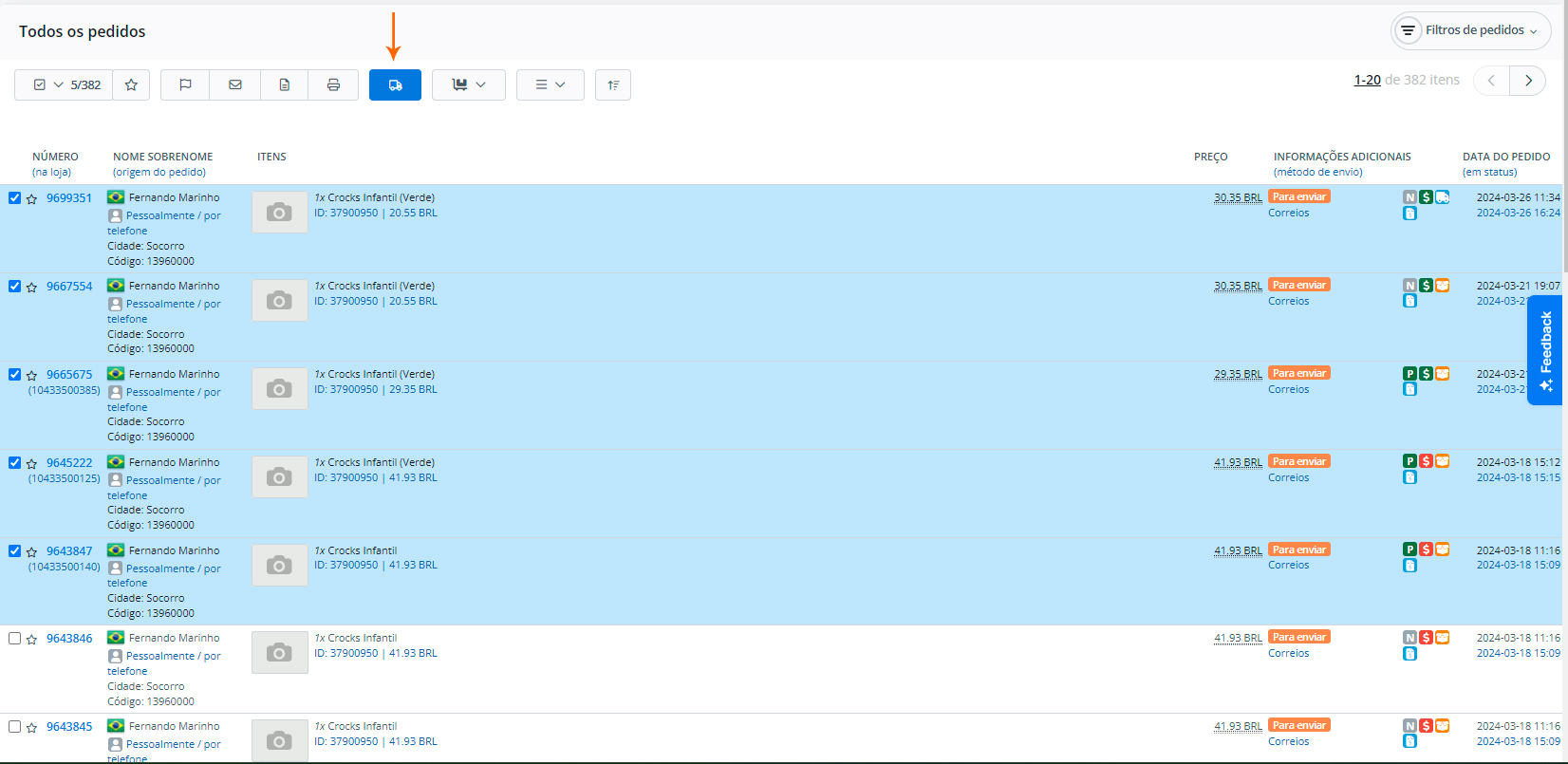Uncheck the checkbox for order 9699351
Viewport: 1568px width, 764px height.
tap(14, 198)
